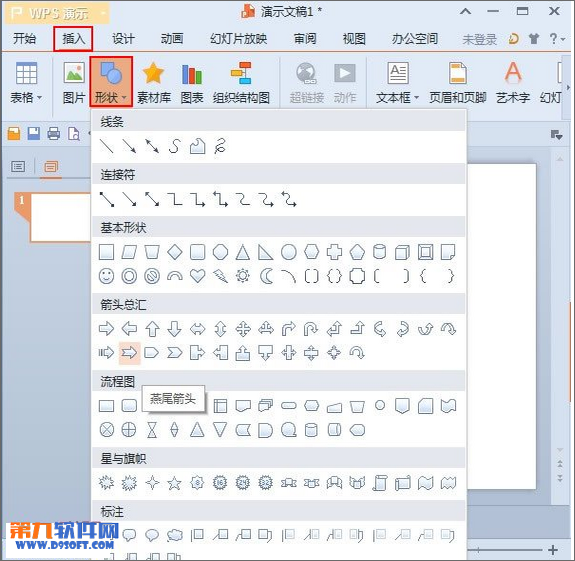
Task: Pick the lightning bolt shape
Action: 220,276
